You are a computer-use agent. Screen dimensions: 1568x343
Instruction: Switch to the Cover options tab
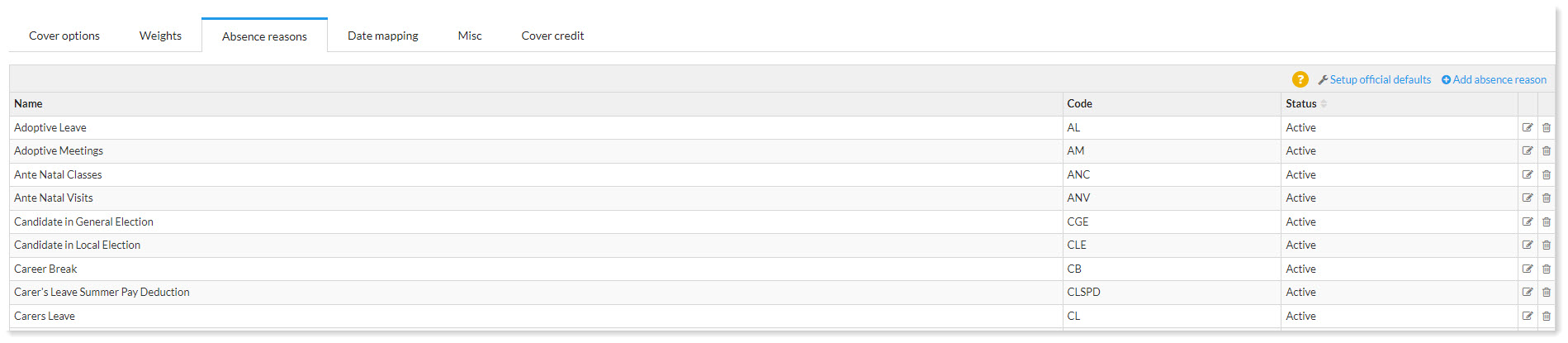pos(64,36)
